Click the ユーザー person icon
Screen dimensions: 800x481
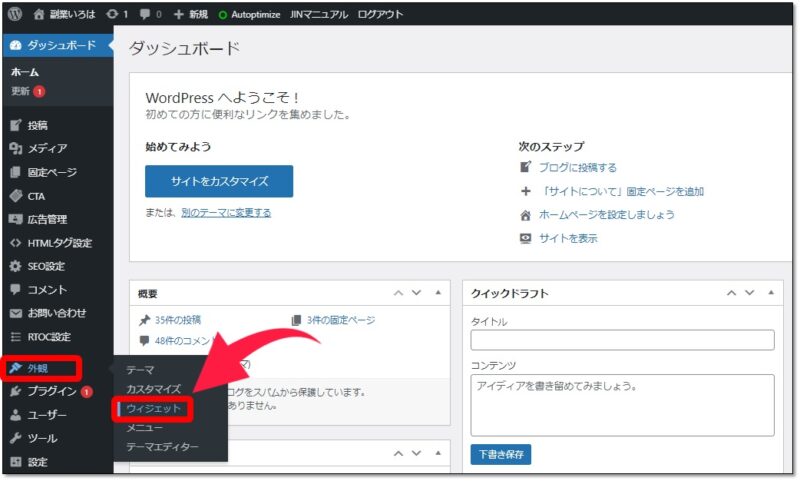(x=16, y=415)
